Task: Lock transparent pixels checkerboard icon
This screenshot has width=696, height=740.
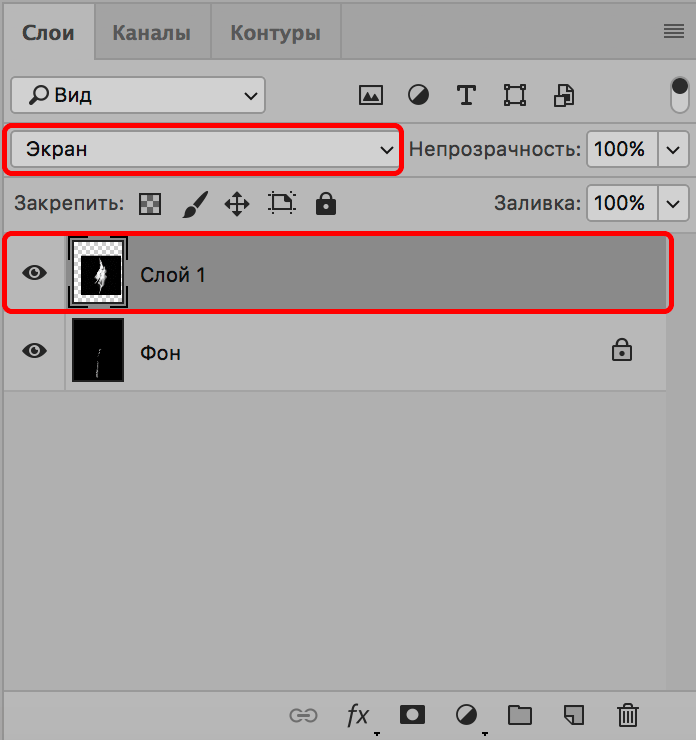Action: pos(150,204)
